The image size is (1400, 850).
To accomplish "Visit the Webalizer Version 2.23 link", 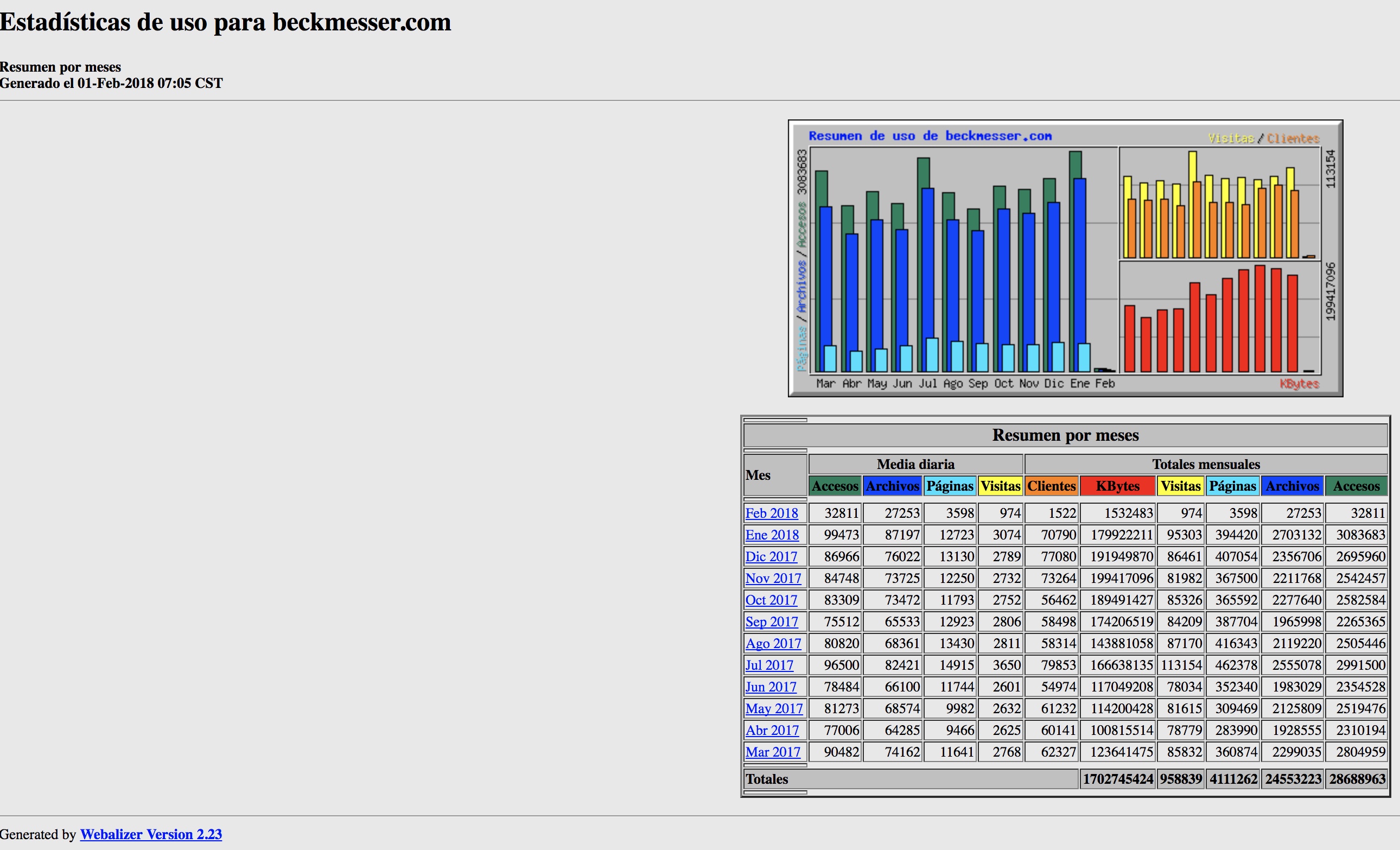I will point(150,834).
